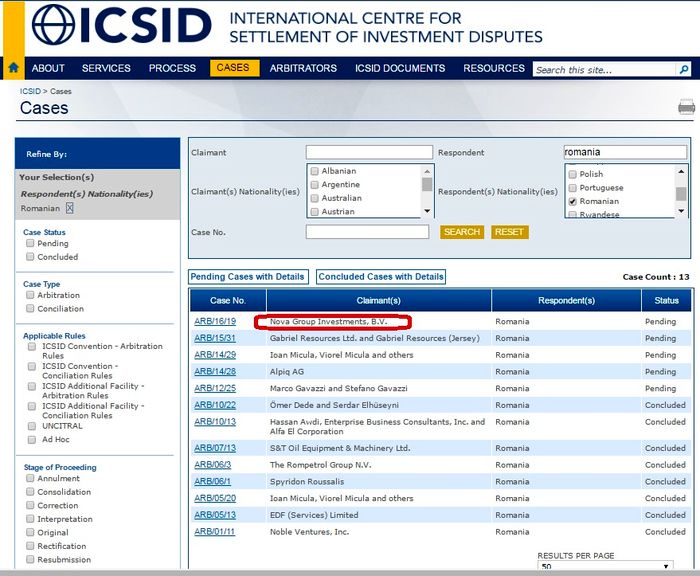Click the home icon in navigation bar

[13, 68]
